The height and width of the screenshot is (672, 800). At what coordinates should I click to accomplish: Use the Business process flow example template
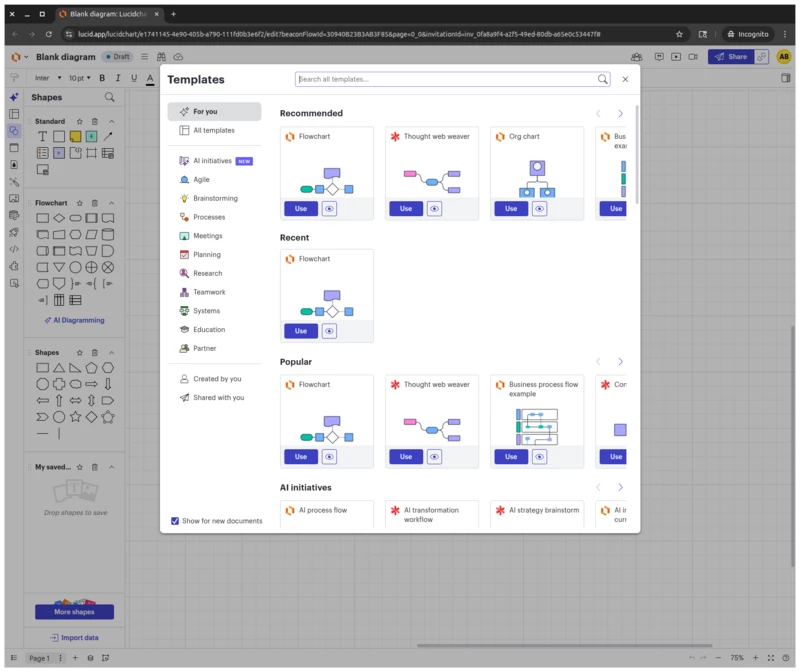click(x=511, y=457)
